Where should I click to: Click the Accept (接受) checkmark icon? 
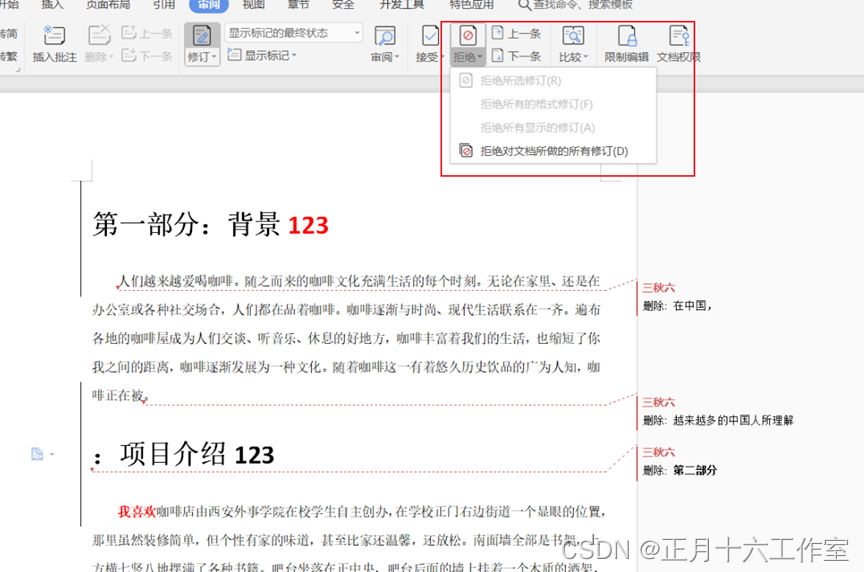430,36
